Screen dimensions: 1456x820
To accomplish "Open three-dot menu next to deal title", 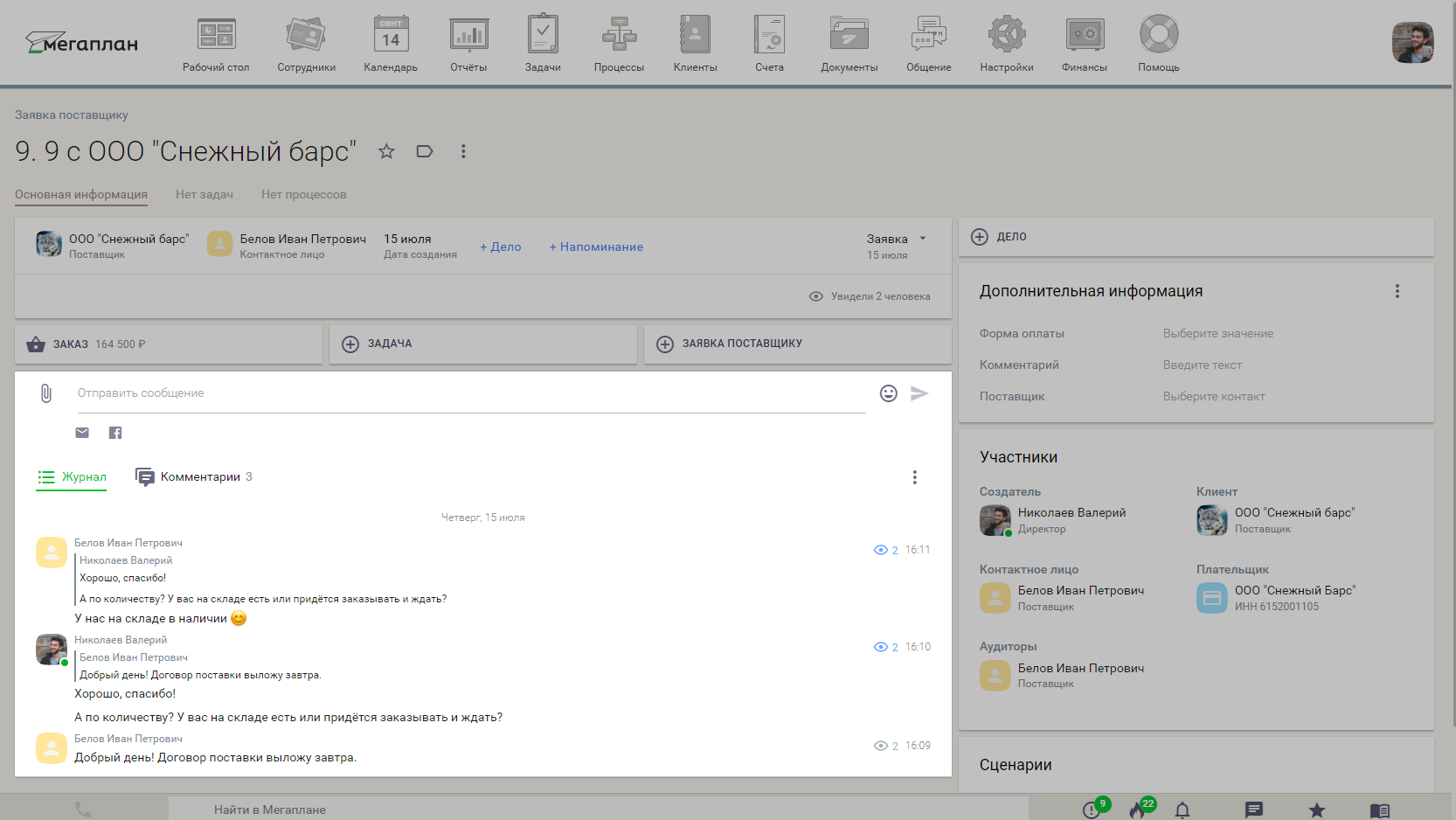I will click(463, 151).
